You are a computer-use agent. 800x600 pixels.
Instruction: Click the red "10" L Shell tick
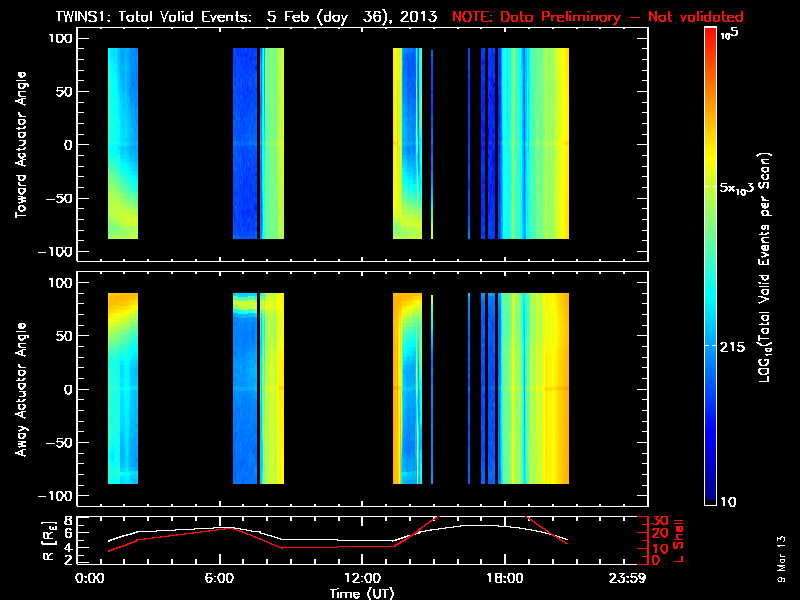pos(660,549)
